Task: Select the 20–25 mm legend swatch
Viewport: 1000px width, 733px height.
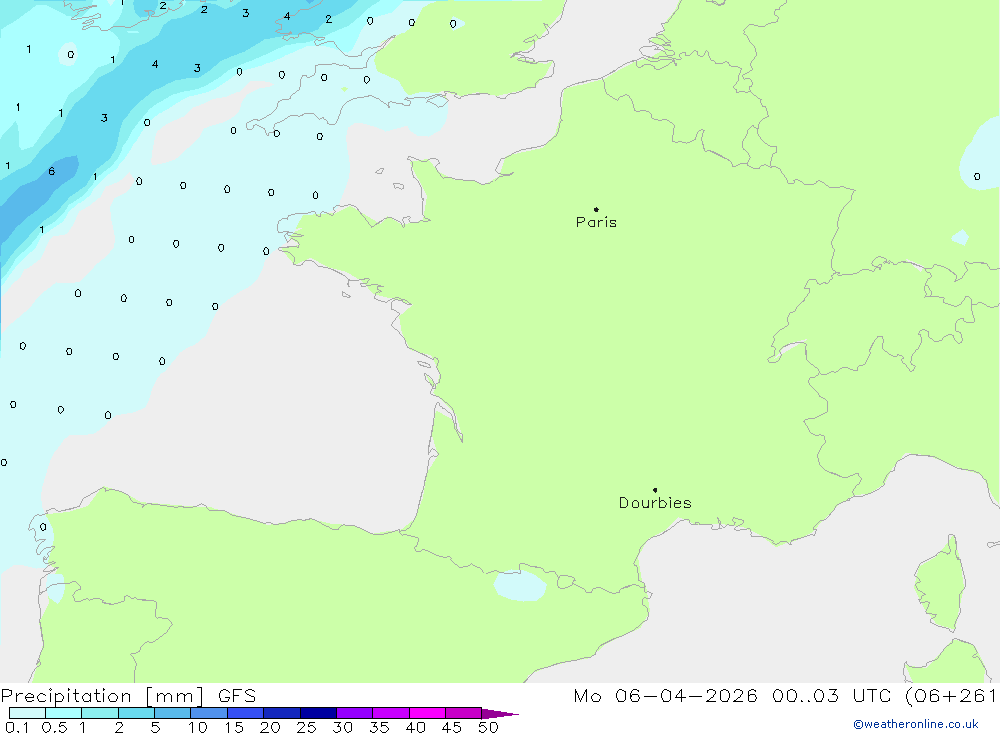Action: [282, 713]
